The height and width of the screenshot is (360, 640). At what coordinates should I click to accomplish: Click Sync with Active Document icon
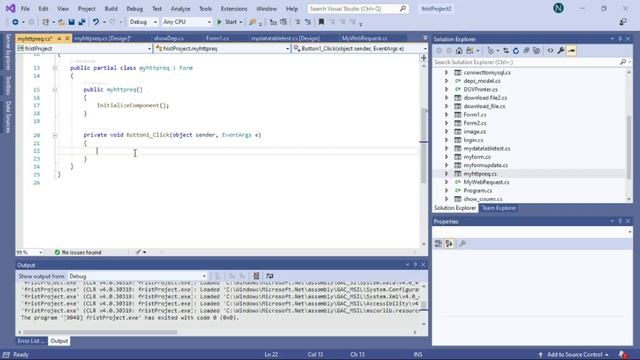(x=506, y=51)
